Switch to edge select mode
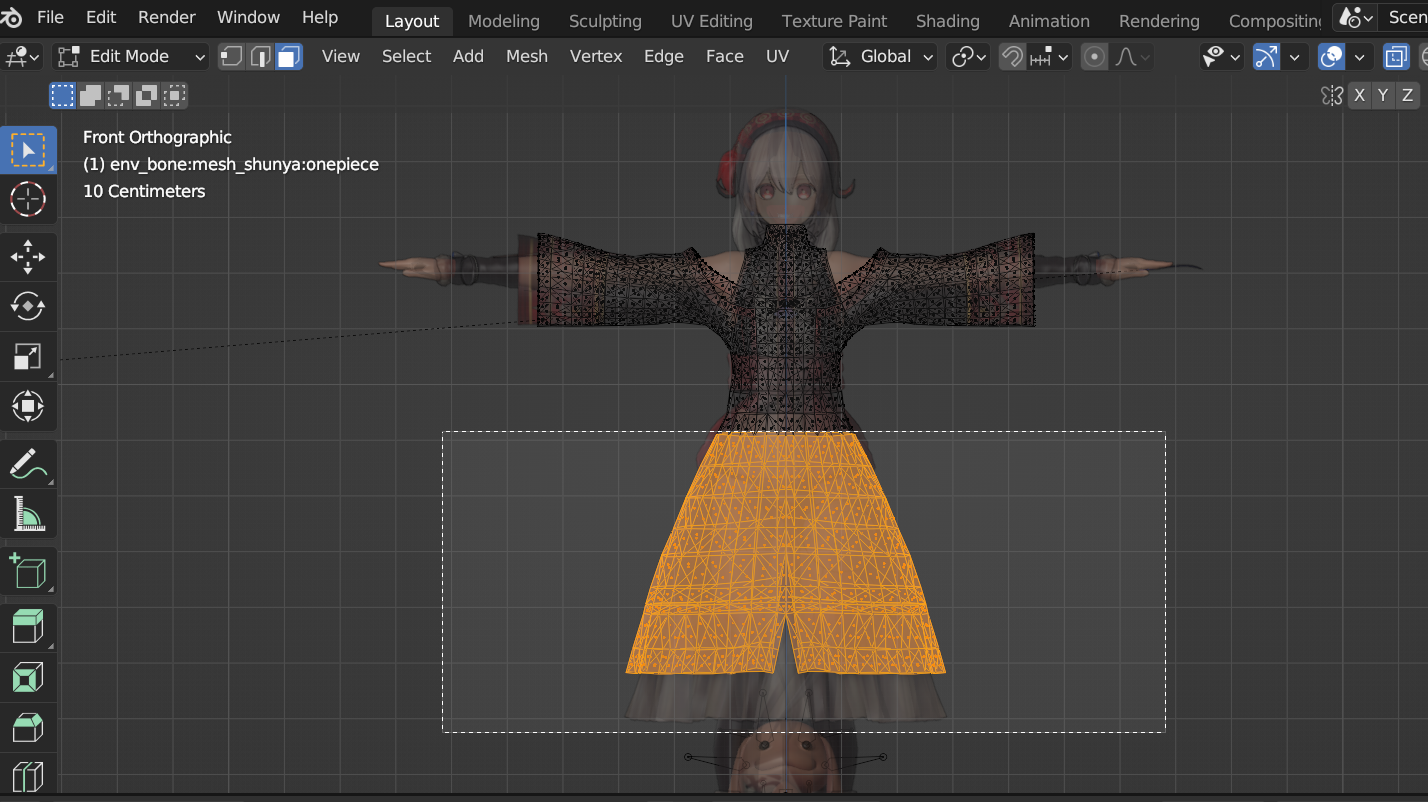 [261, 57]
